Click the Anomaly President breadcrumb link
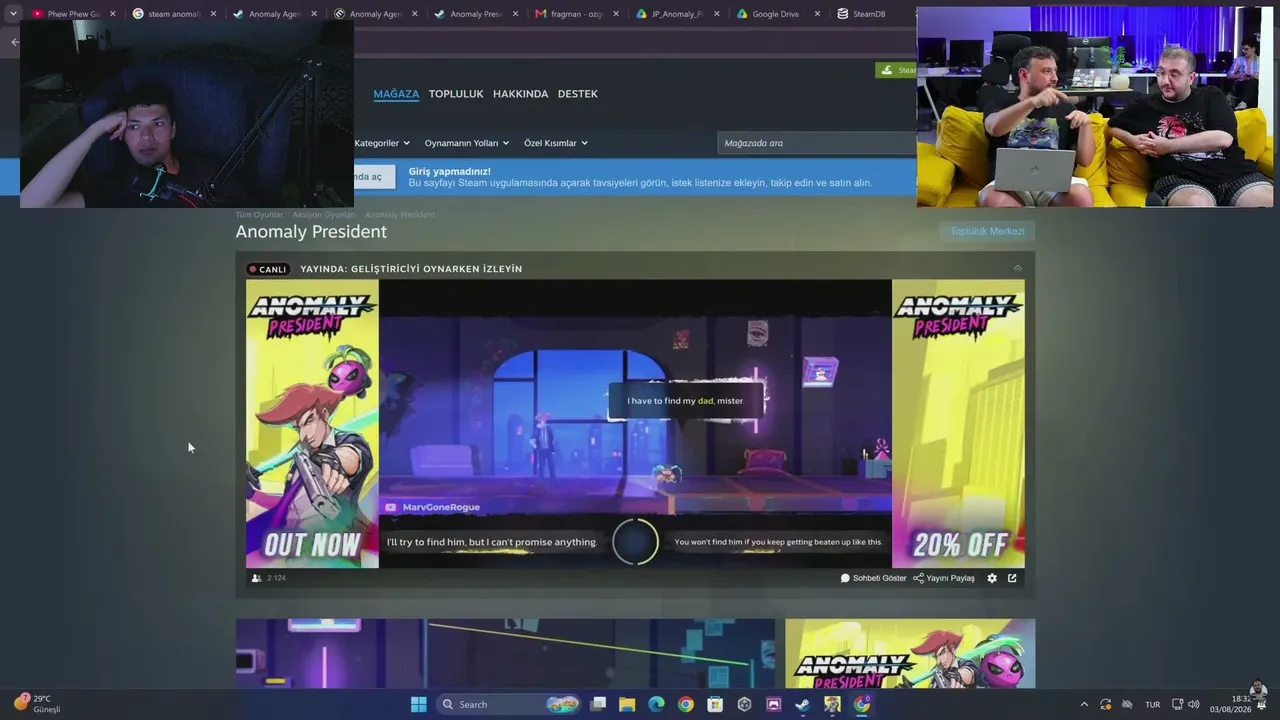Image resolution: width=1280 pixels, height=720 pixels. [400, 215]
